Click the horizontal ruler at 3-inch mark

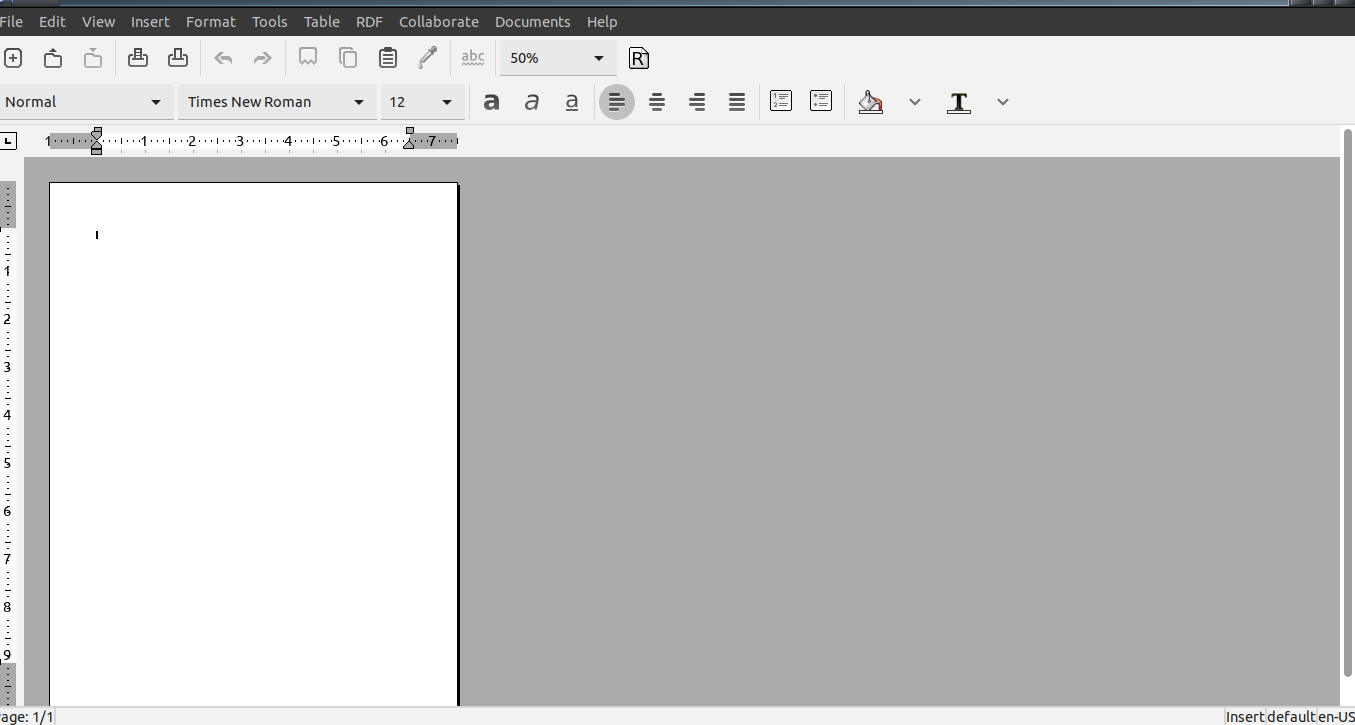point(240,141)
